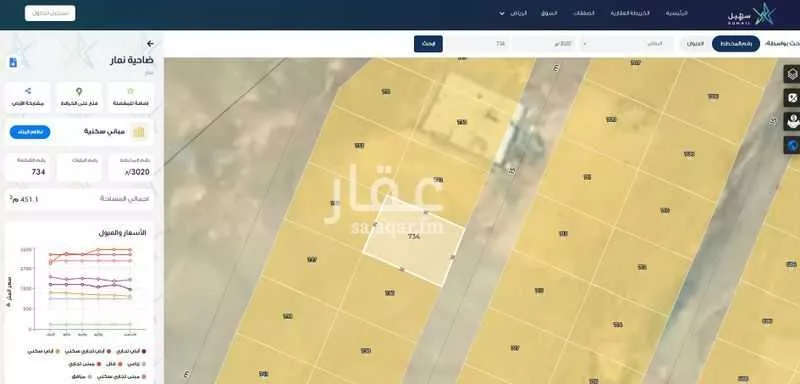The image size is (800, 384).
Task: Click the location pin card
Action: point(79,97)
